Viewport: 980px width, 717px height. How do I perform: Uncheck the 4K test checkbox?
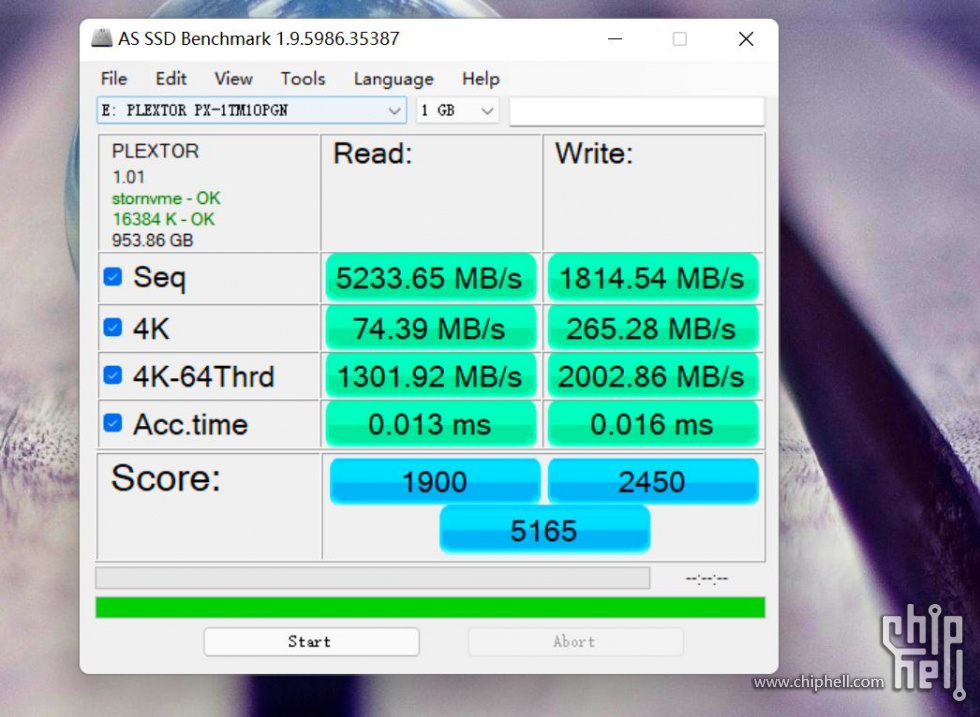tap(112, 328)
